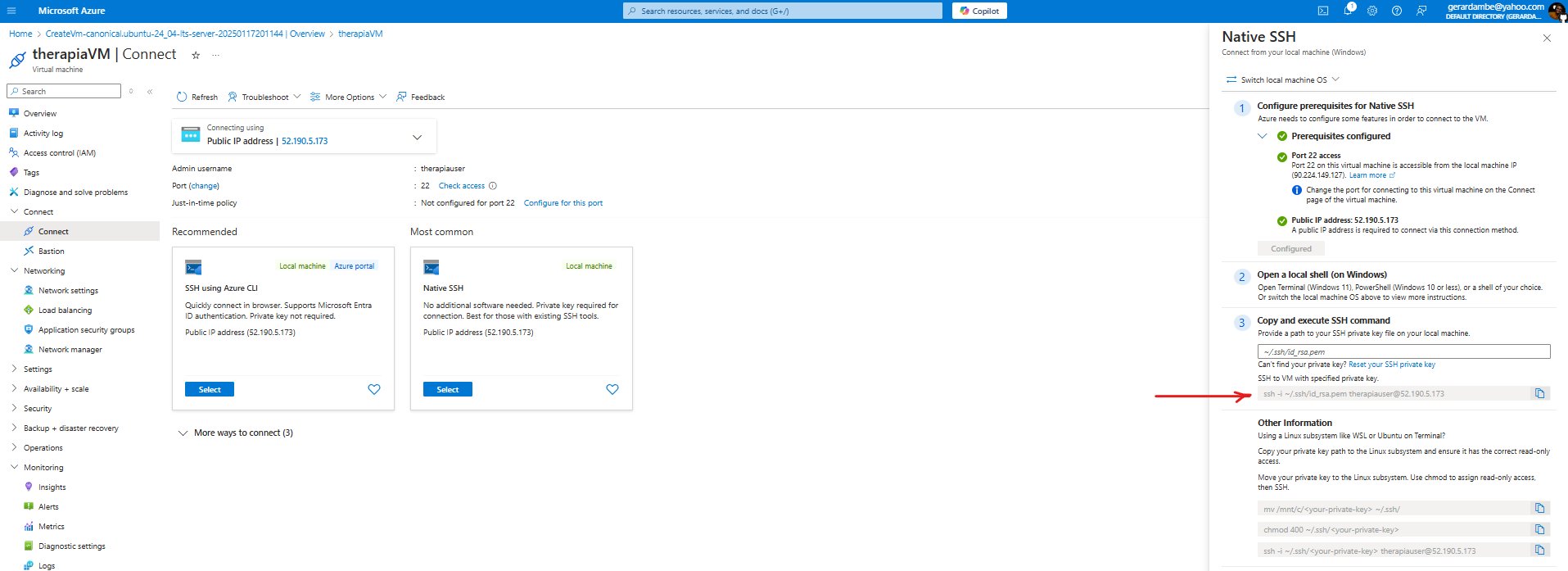Open Access control (IAM)
The width and height of the screenshot is (1568, 571).
[59, 153]
